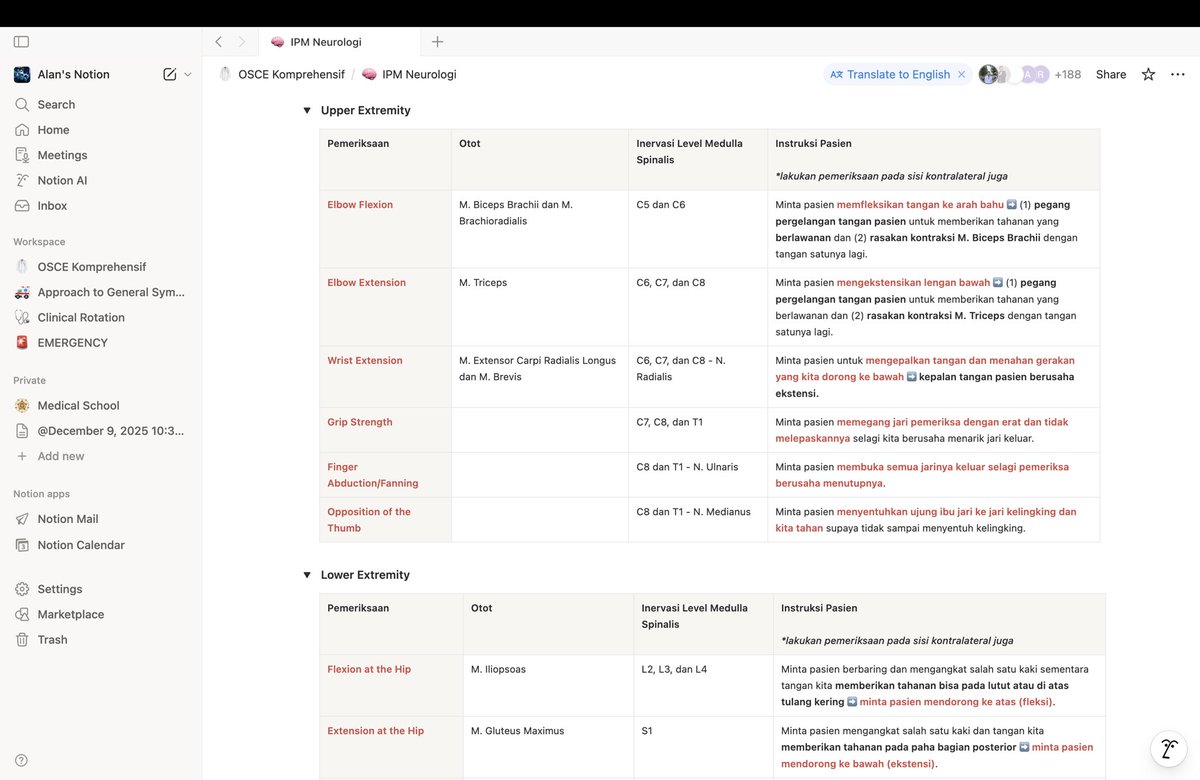
Task: Open the help question mark icon
Action: tap(21, 760)
